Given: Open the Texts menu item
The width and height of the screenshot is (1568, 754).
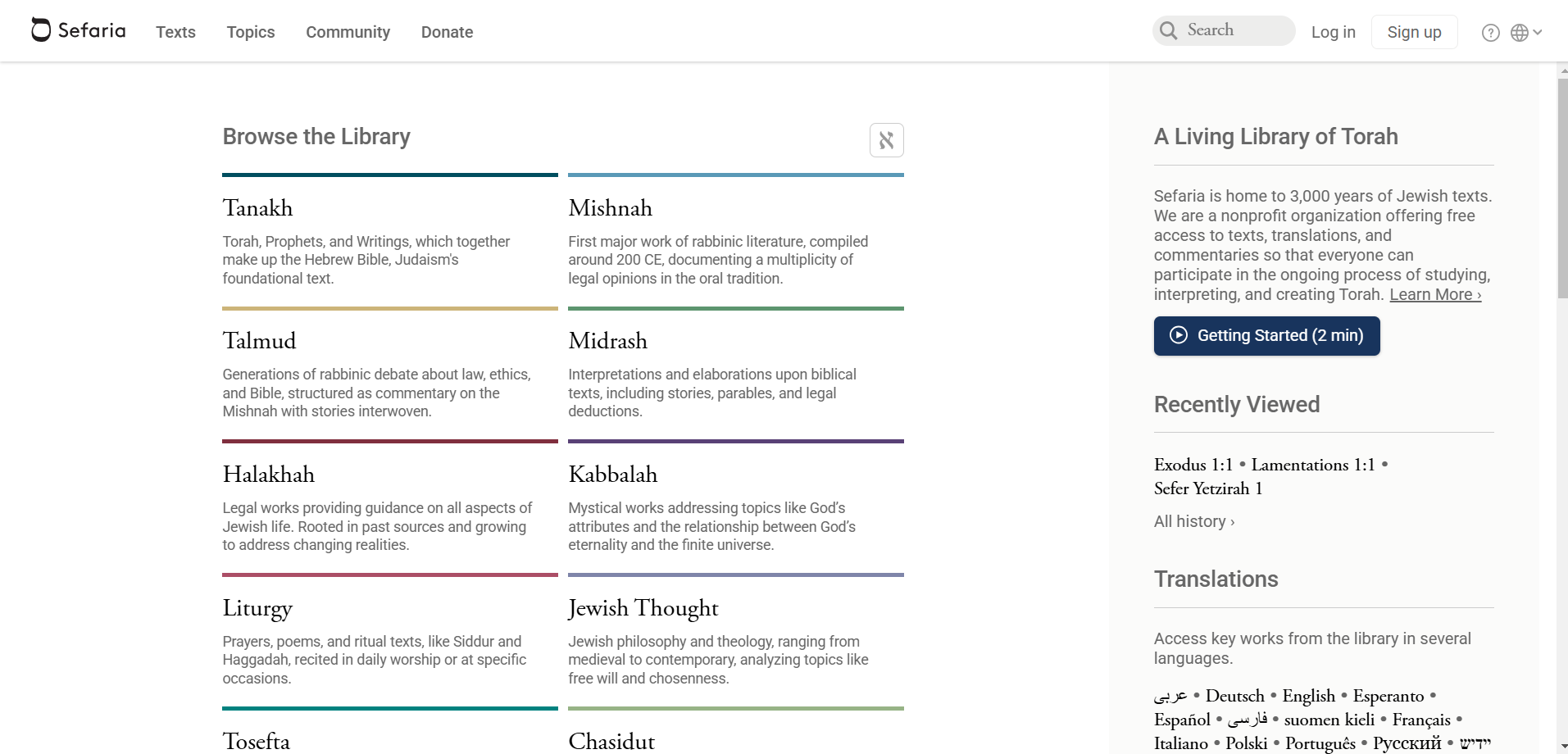Looking at the screenshot, I should (175, 32).
